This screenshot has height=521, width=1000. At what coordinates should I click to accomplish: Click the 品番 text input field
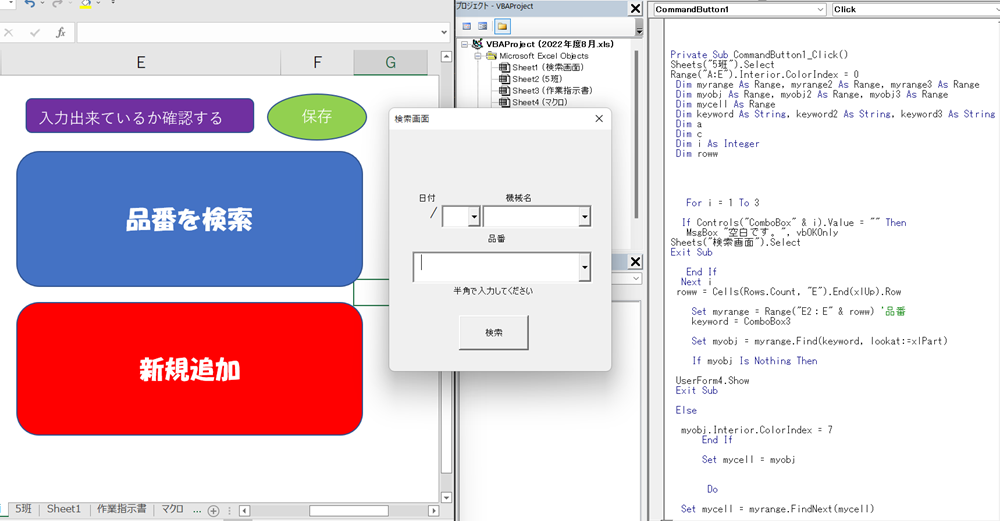(x=495, y=267)
